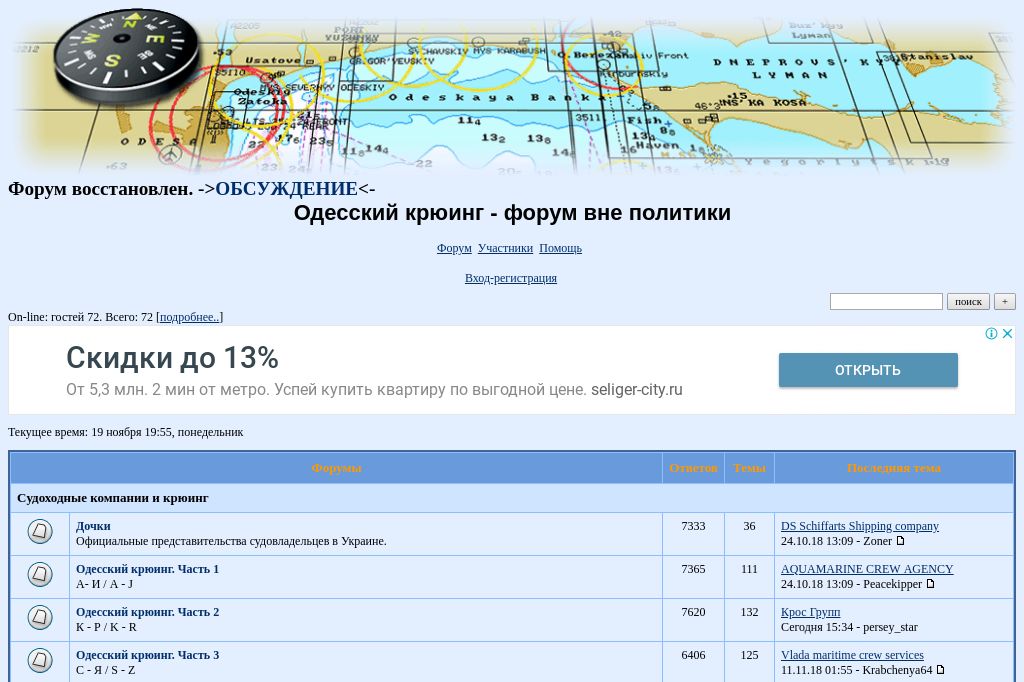1024x682 pixels.
Task: Click the compass logo in header
Action: pyautogui.click(x=125, y=55)
